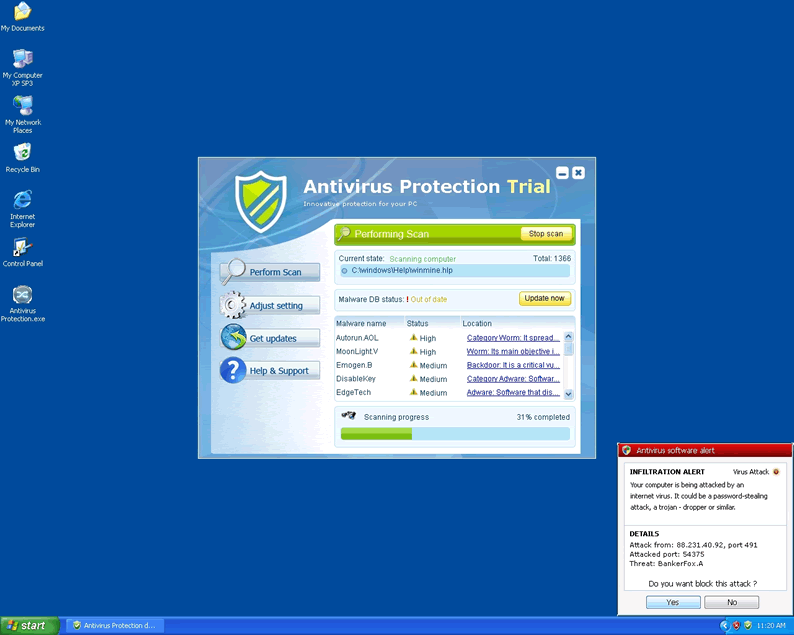Click No in the infiltration alert

(x=731, y=602)
